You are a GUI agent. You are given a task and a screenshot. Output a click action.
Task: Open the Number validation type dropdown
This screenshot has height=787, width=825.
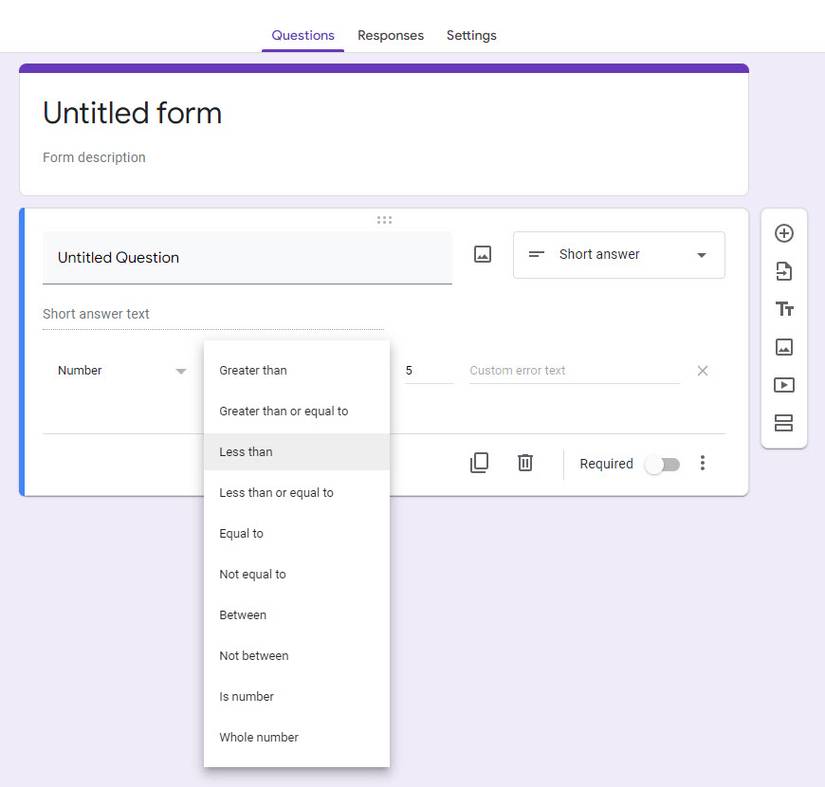click(x=120, y=370)
